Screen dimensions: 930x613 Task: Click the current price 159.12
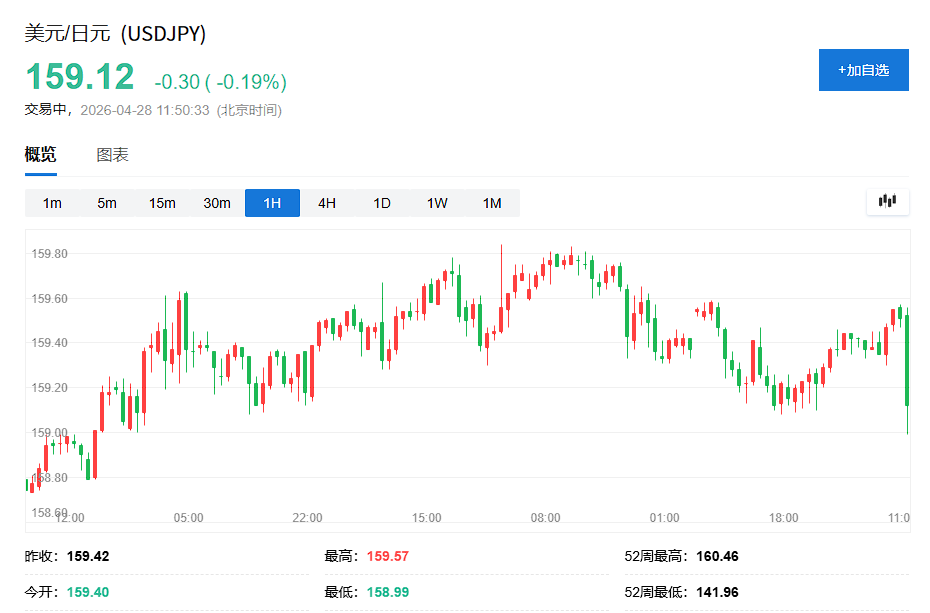[x=80, y=78]
